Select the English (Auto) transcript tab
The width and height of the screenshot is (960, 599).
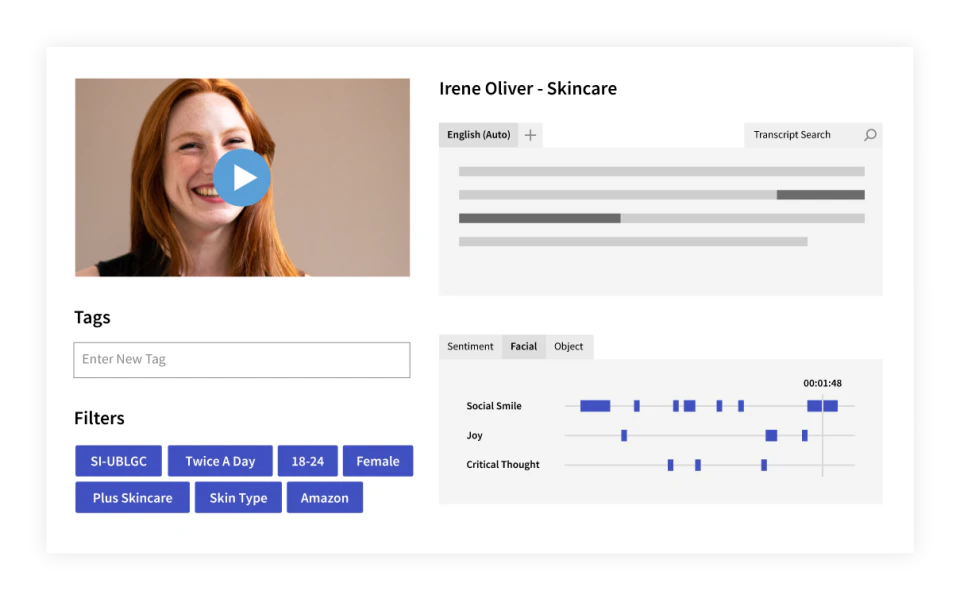pyautogui.click(x=478, y=134)
